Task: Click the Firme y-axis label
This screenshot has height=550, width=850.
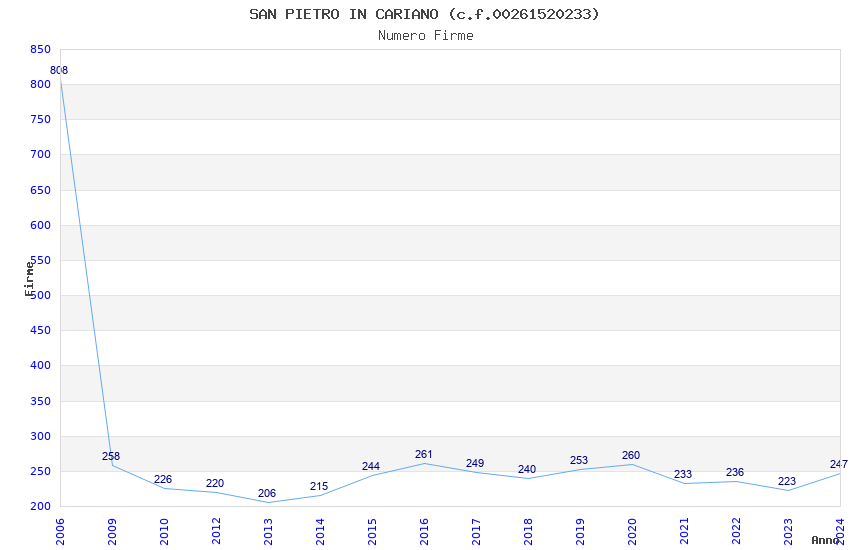Action: 29,279
